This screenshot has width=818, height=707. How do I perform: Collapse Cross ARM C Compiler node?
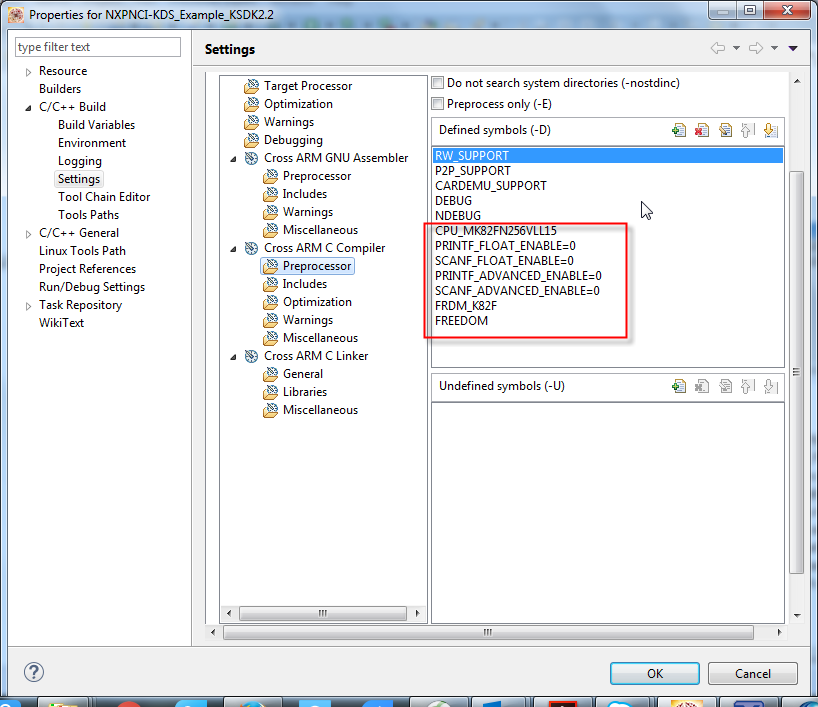coord(233,249)
